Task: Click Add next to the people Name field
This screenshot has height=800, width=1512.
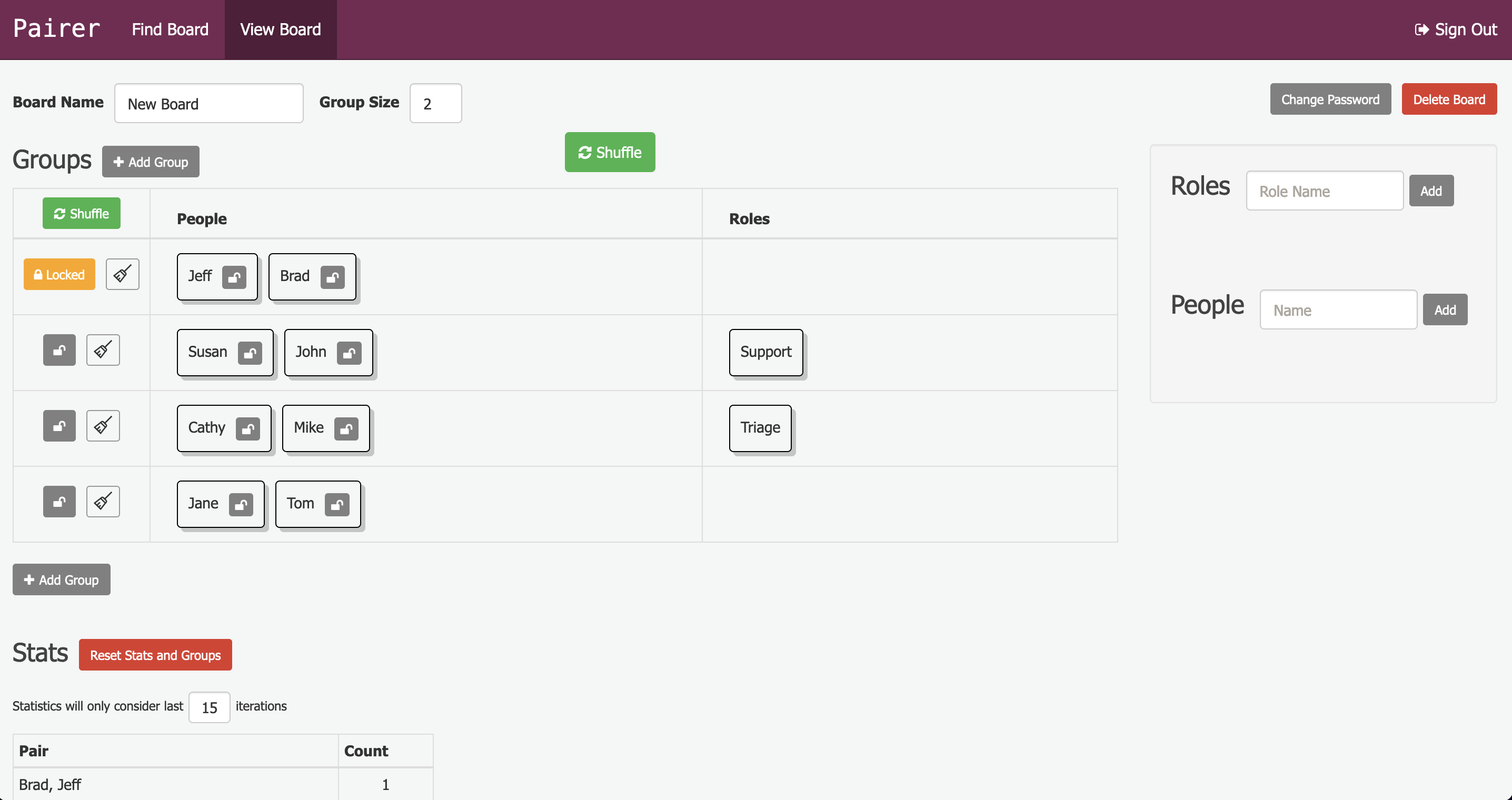Action: click(x=1445, y=309)
